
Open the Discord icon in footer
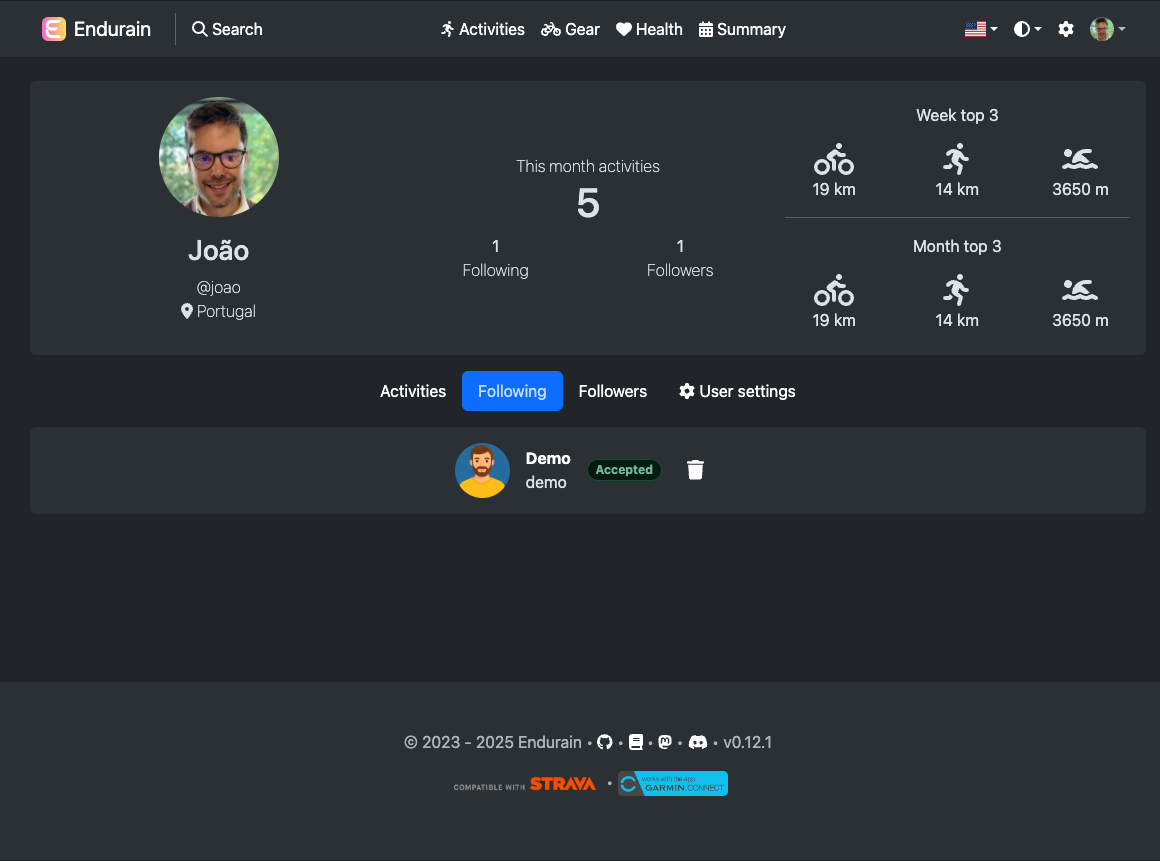[x=698, y=742]
